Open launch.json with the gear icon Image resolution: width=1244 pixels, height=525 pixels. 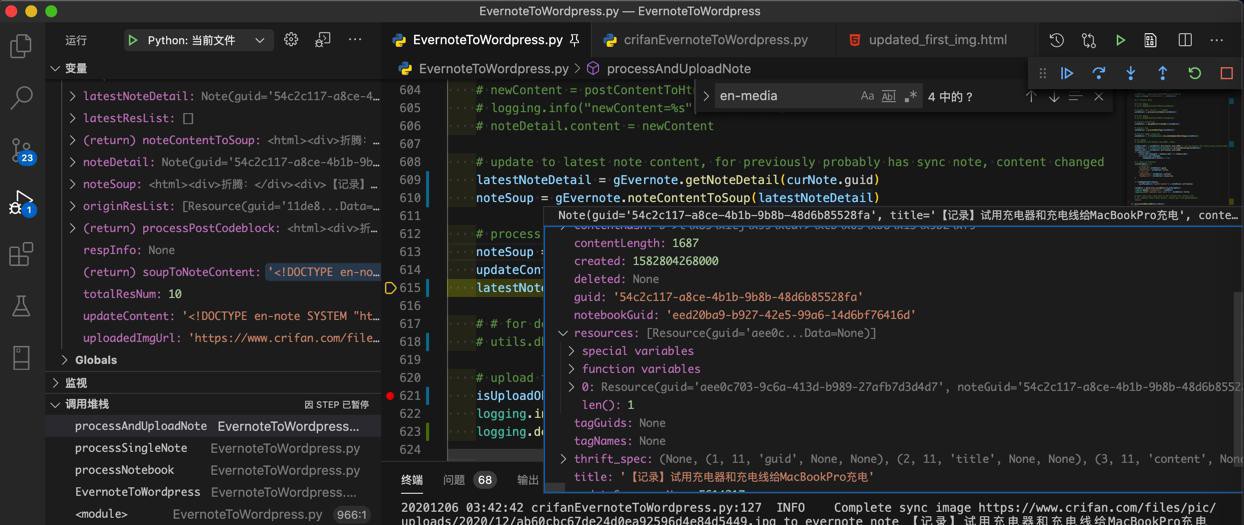[x=291, y=40]
